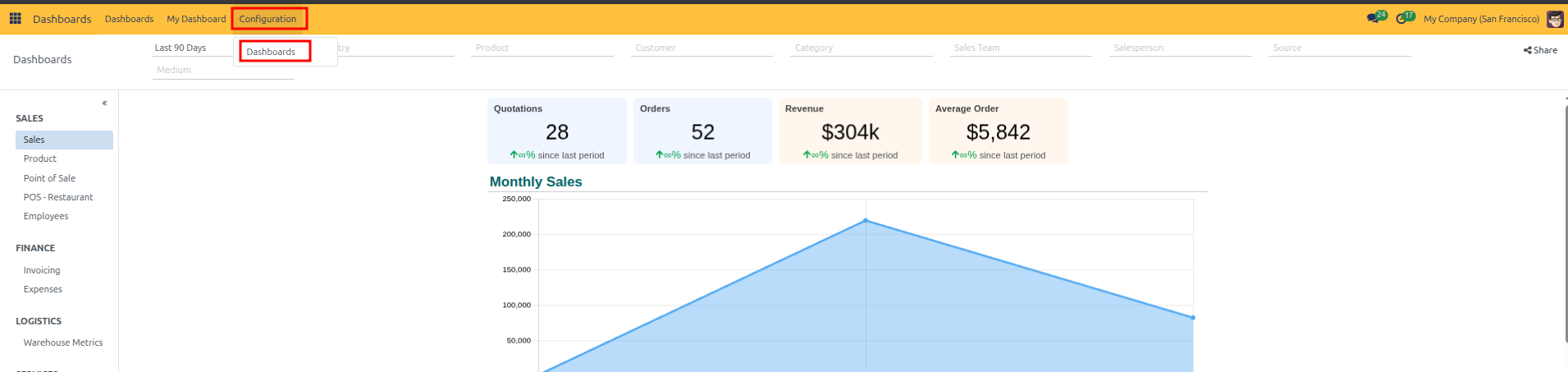Click the Average Order value $5,842
This screenshot has width=1568, height=372.
tap(998, 132)
